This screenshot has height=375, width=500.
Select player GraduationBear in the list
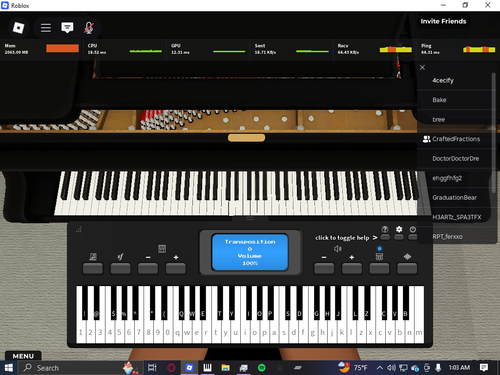point(455,198)
